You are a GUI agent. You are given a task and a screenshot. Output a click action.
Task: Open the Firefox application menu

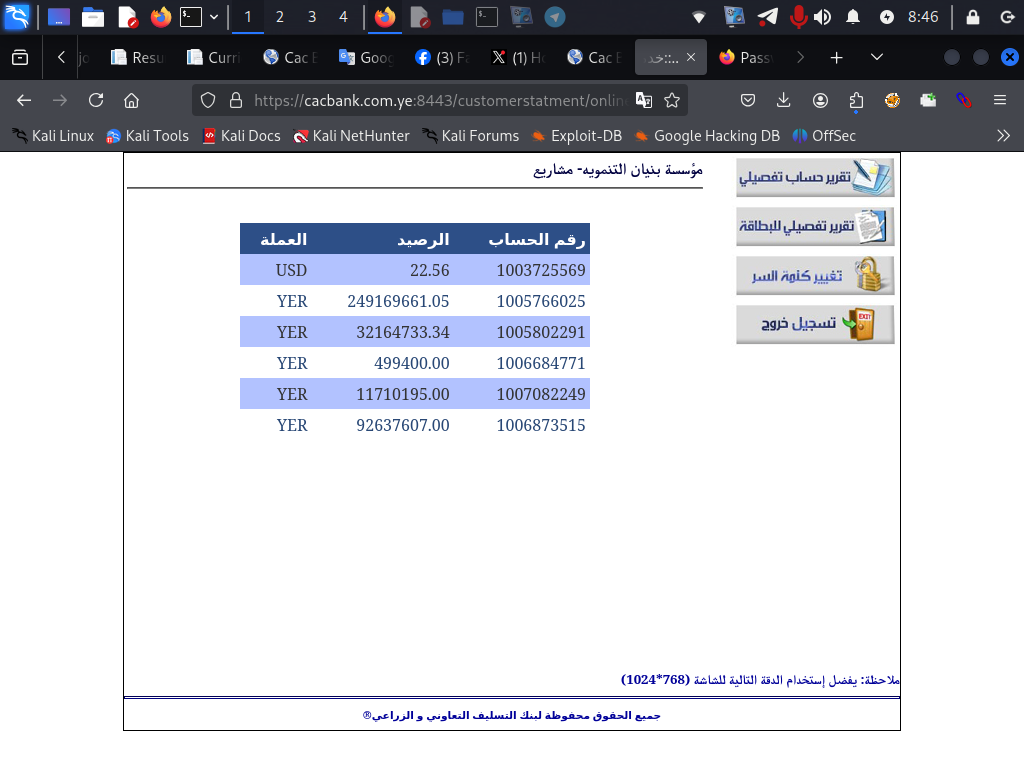pos(999,99)
